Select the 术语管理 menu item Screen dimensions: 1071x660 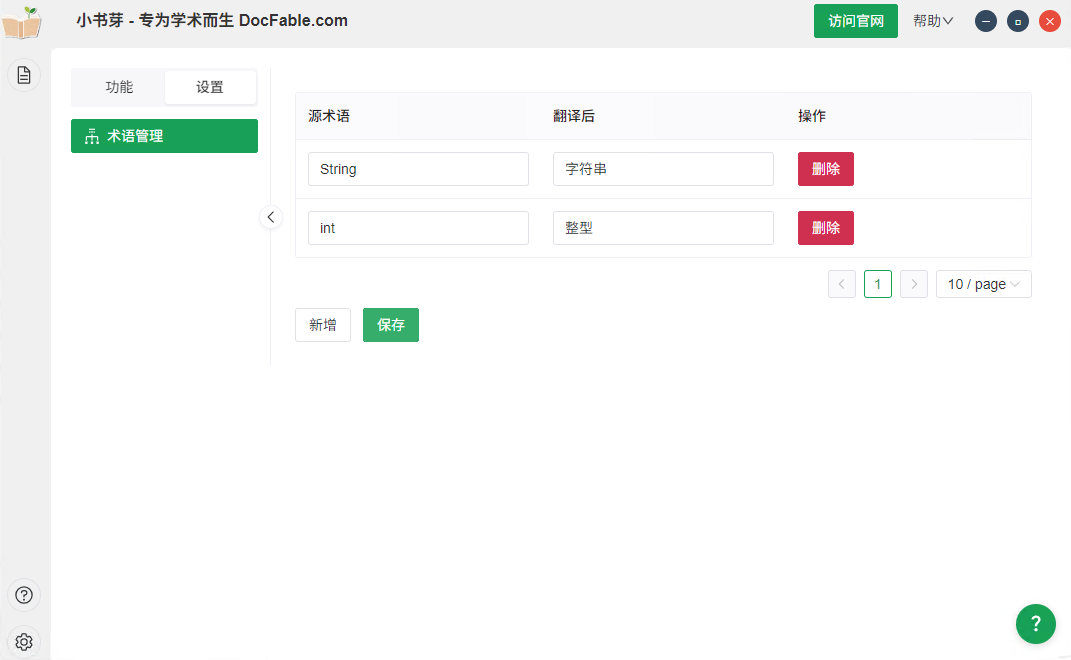pos(164,136)
